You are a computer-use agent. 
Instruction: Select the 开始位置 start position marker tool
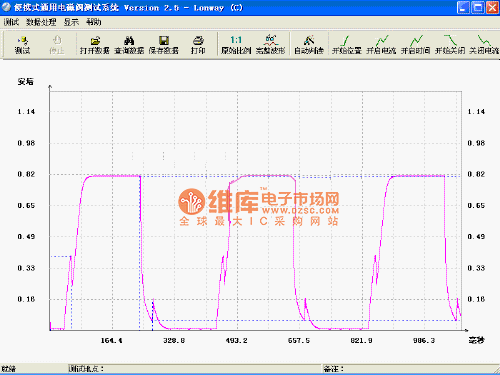coord(347,45)
